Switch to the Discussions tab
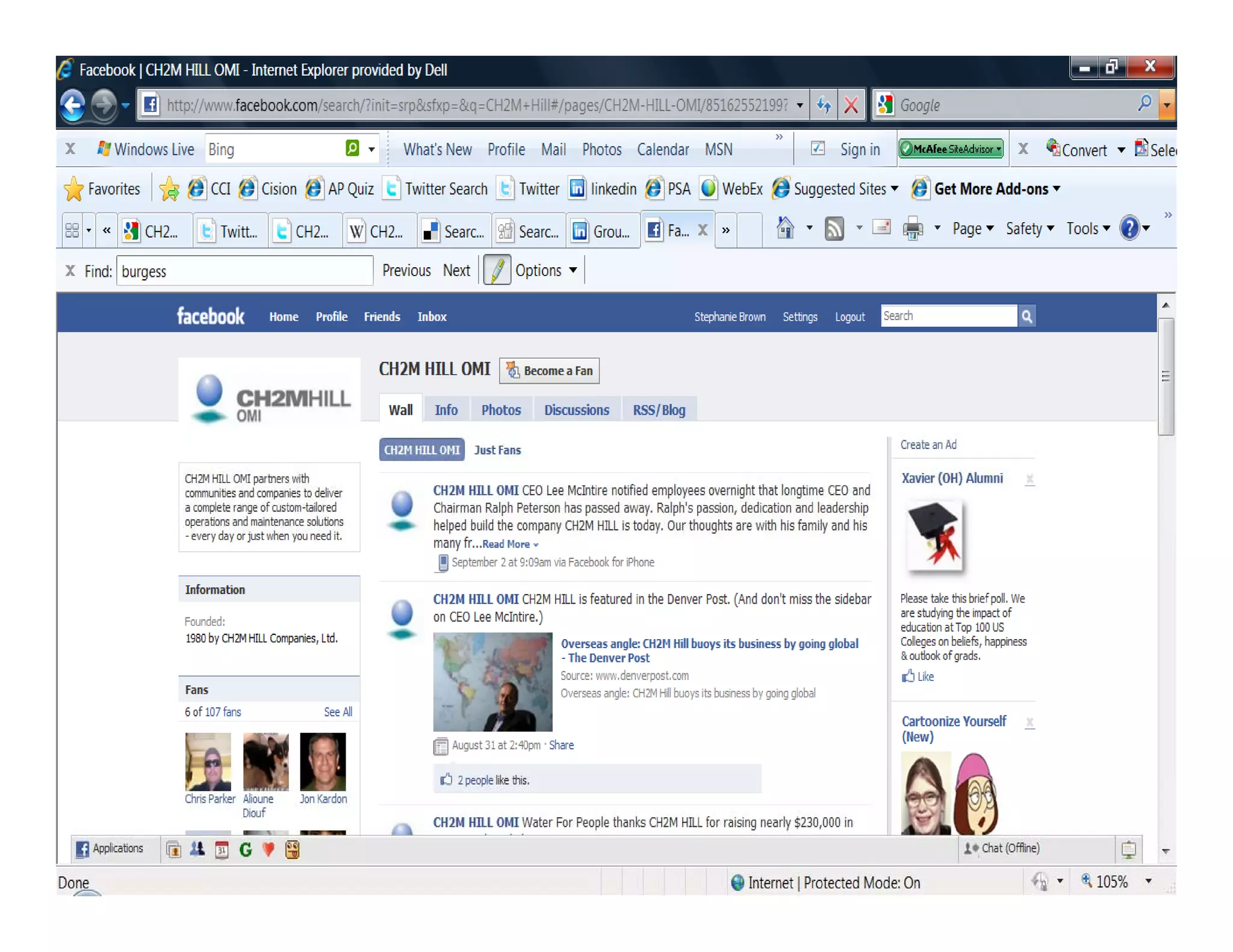 tap(576, 410)
